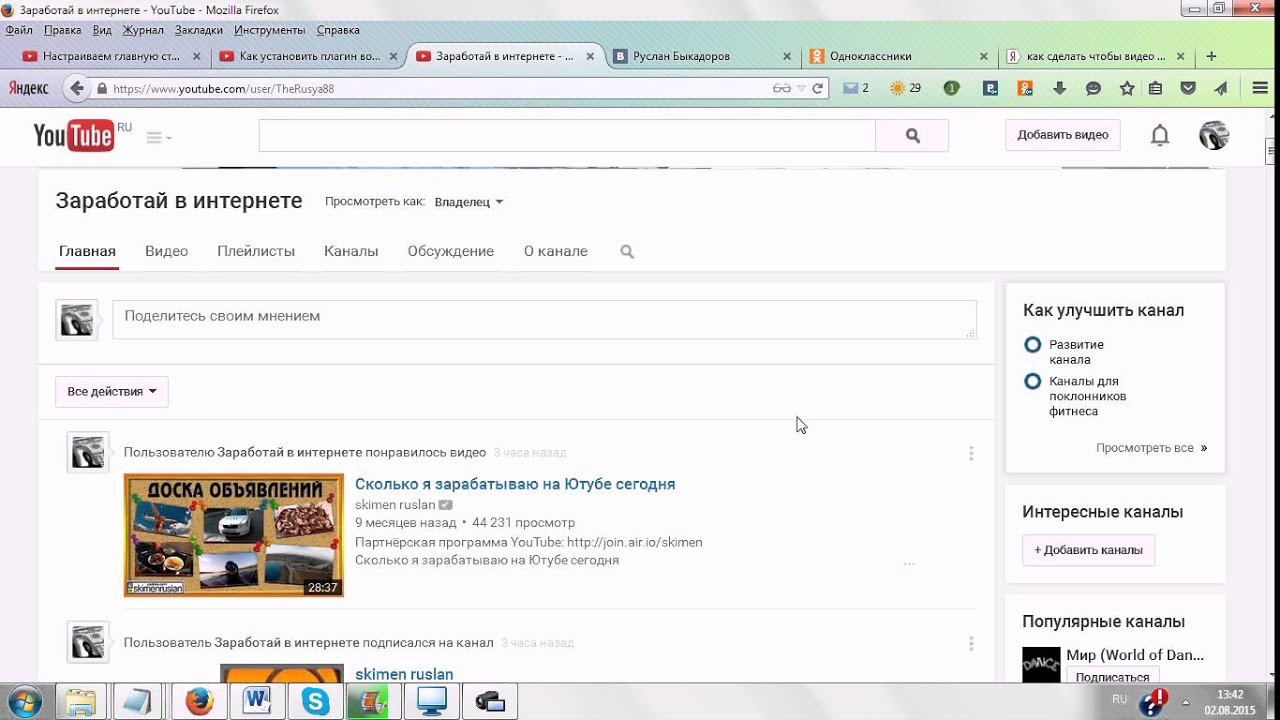1280x720 pixels.
Task: Click the search magnifier button
Action: coord(912,136)
